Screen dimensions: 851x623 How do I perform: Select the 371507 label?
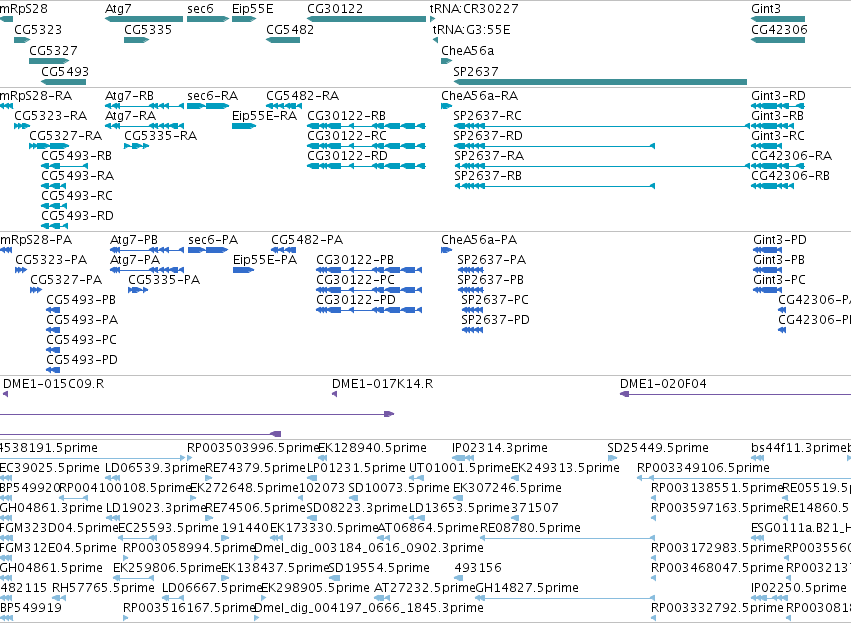[x=535, y=507]
